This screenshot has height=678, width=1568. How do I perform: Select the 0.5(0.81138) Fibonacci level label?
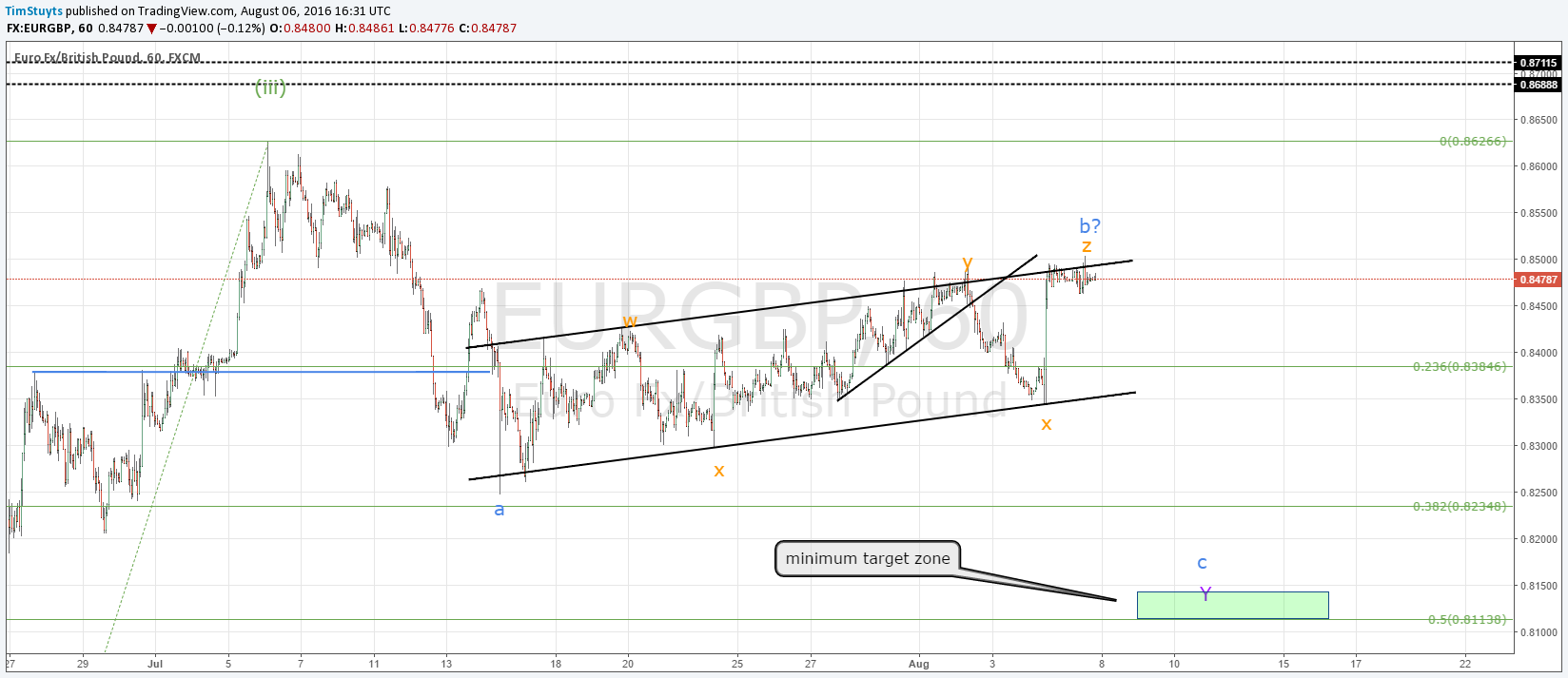coord(1467,619)
